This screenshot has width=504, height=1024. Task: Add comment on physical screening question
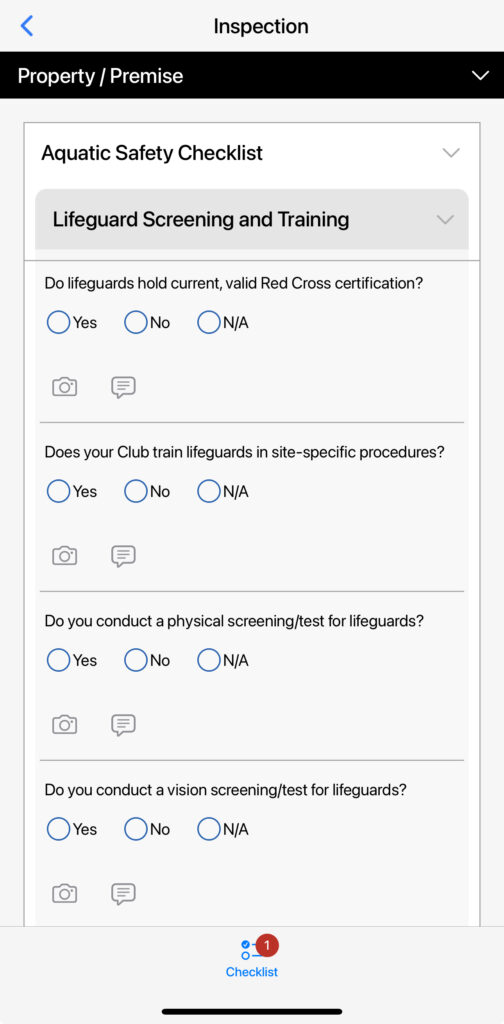click(x=123, y=726)
